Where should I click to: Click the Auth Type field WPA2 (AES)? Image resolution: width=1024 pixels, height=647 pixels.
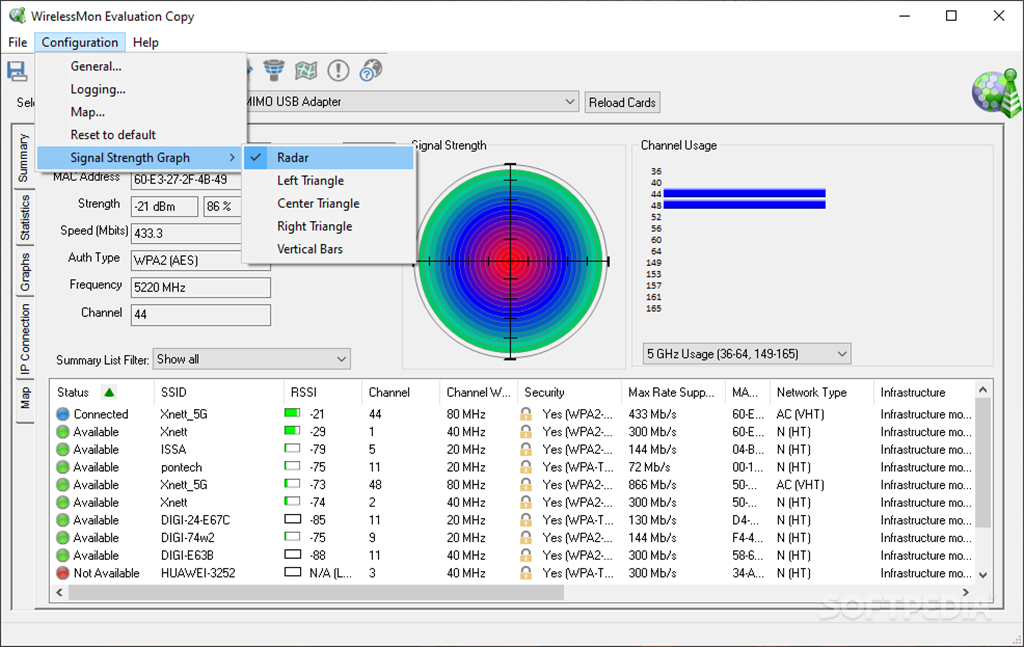[x=200, y=260]
